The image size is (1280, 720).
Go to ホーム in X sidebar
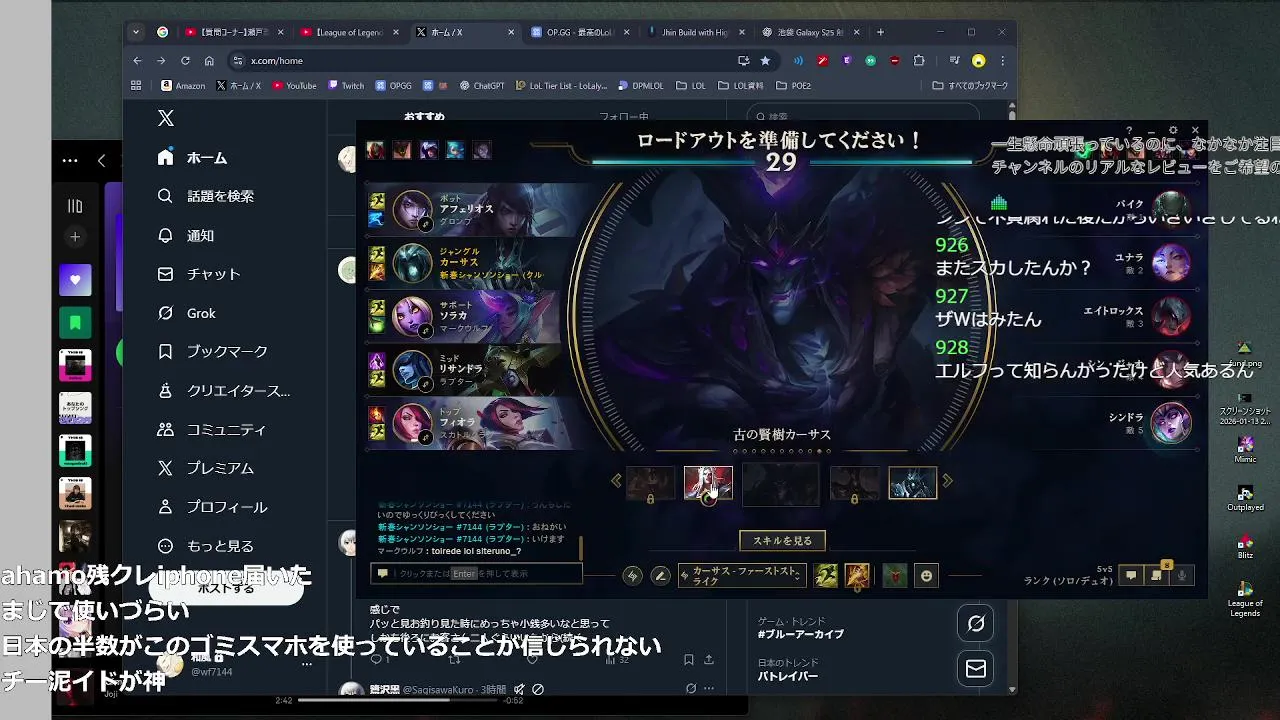pos(192,158)
